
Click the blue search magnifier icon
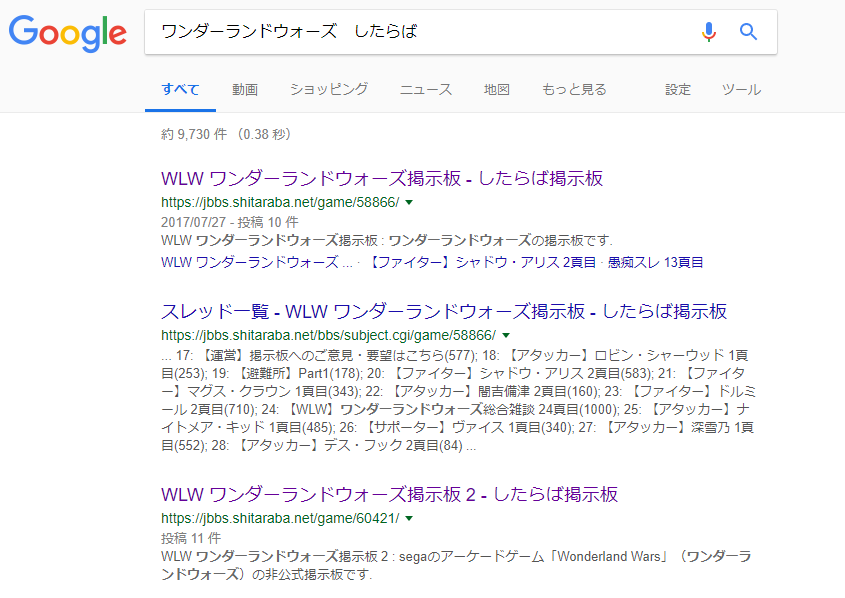748,32
